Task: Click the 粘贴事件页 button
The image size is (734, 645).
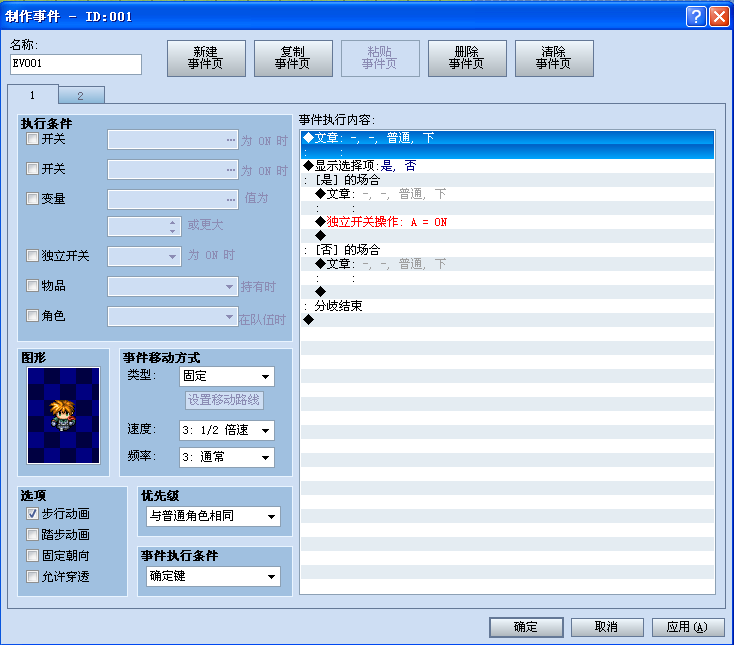Action: 380,58
